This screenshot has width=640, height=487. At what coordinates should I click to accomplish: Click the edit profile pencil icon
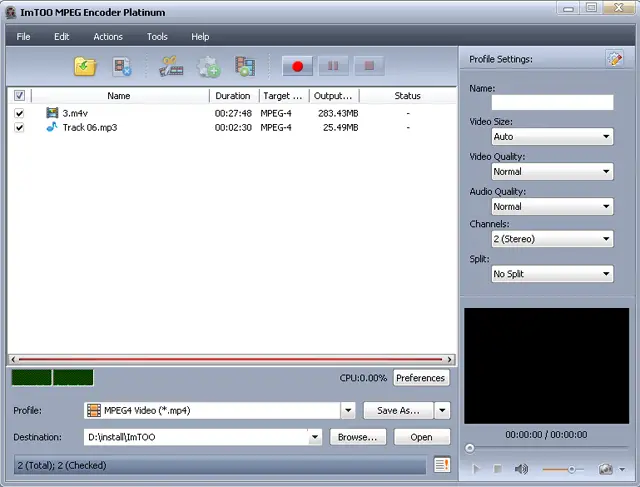615,59
